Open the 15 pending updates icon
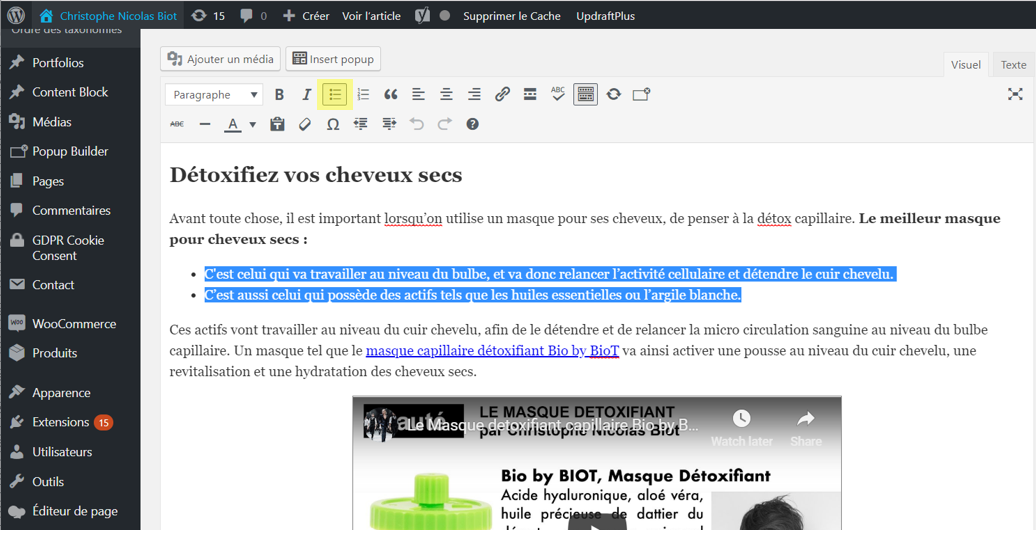Viewport: 1036px width, 533px height. (207, 16)
